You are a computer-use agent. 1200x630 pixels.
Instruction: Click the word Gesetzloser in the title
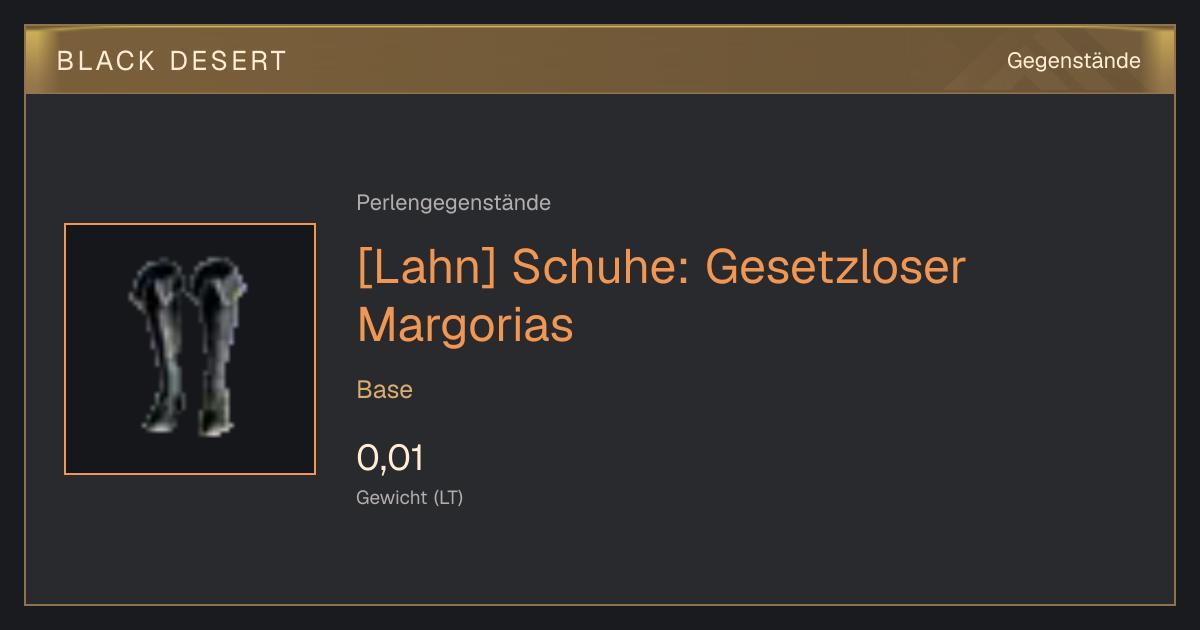click(x=835, y=267)
